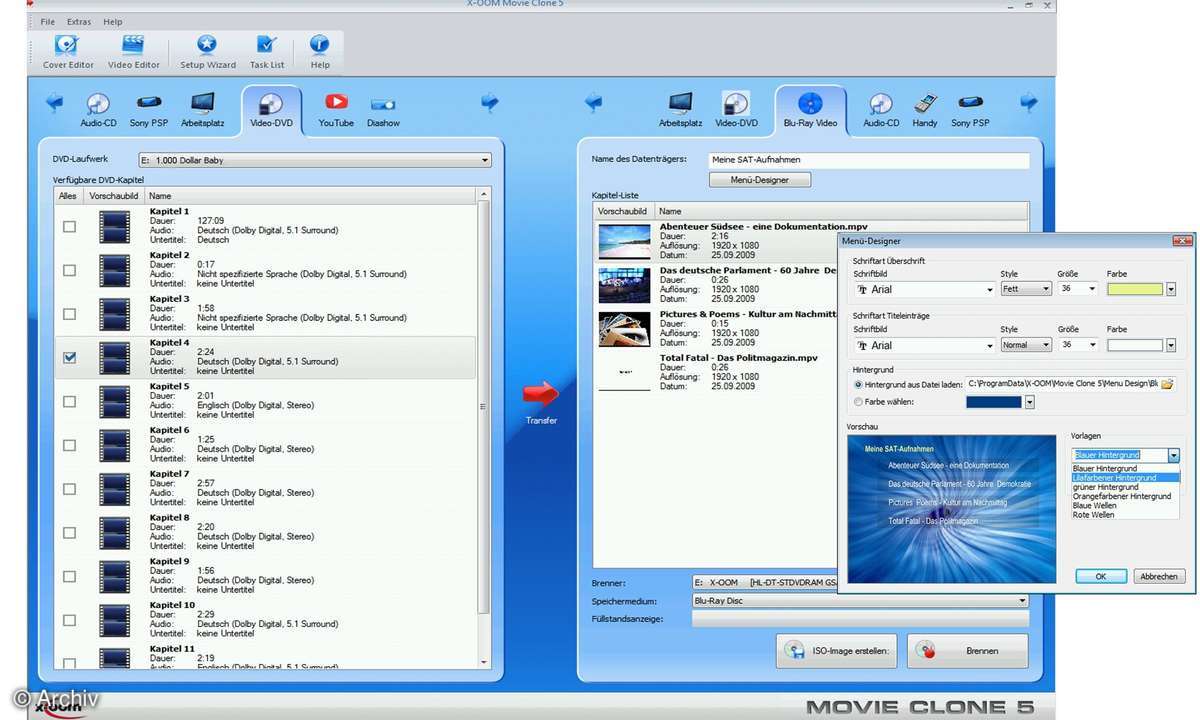
Task: Click the red Transfer arrow
Action: 540,394
